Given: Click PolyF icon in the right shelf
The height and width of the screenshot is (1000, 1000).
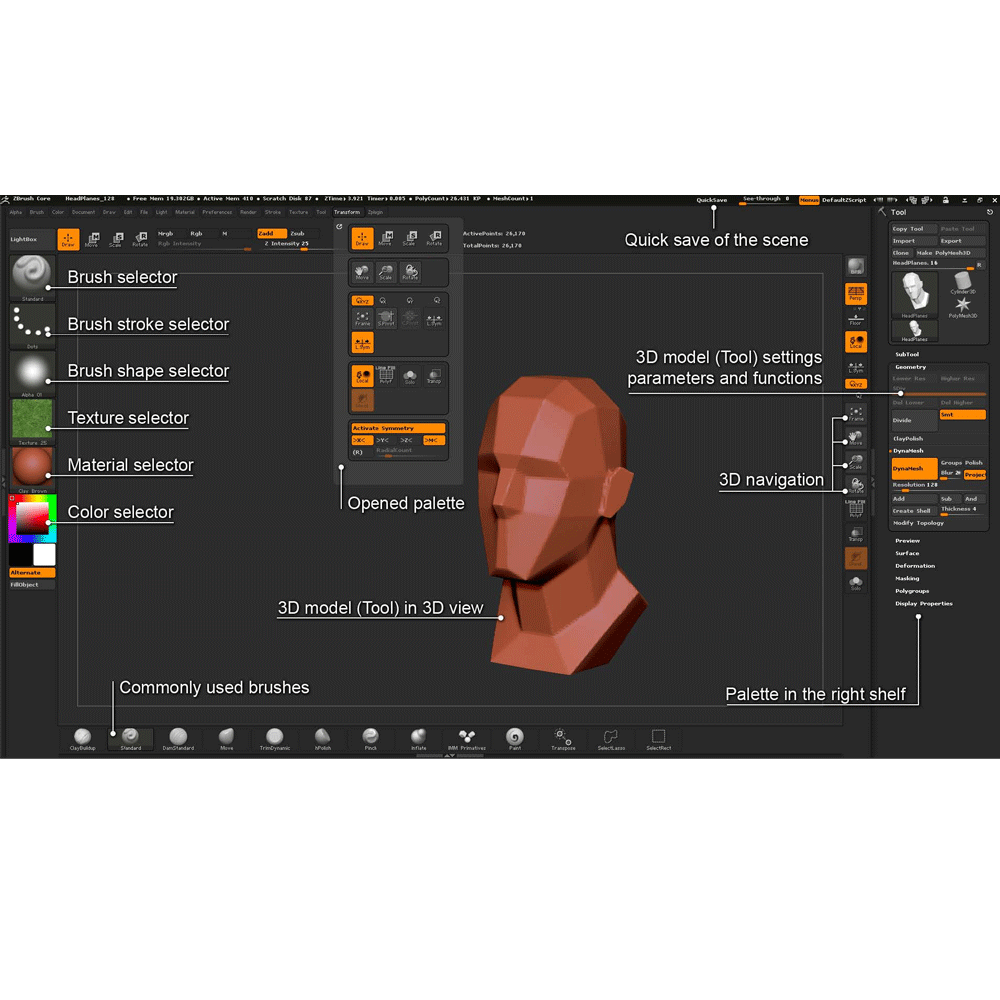Looking at the screenshot, I should coord(856,509).
